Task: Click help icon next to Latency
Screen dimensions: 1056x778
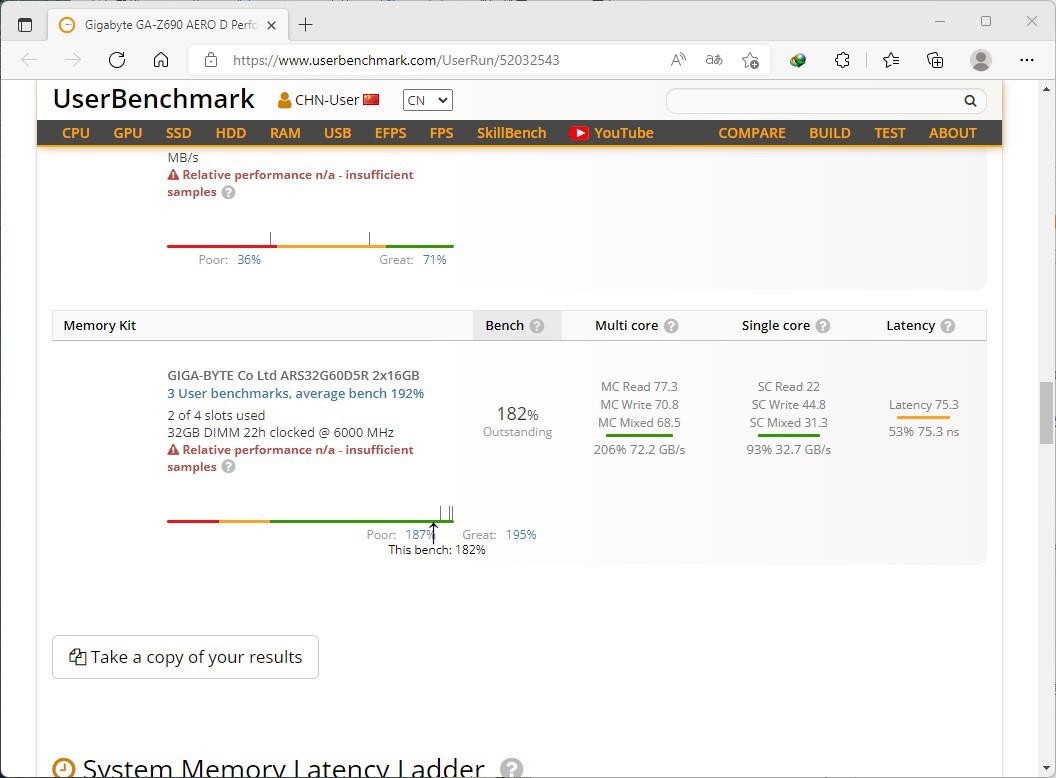Action: click(x=948, y=326)
